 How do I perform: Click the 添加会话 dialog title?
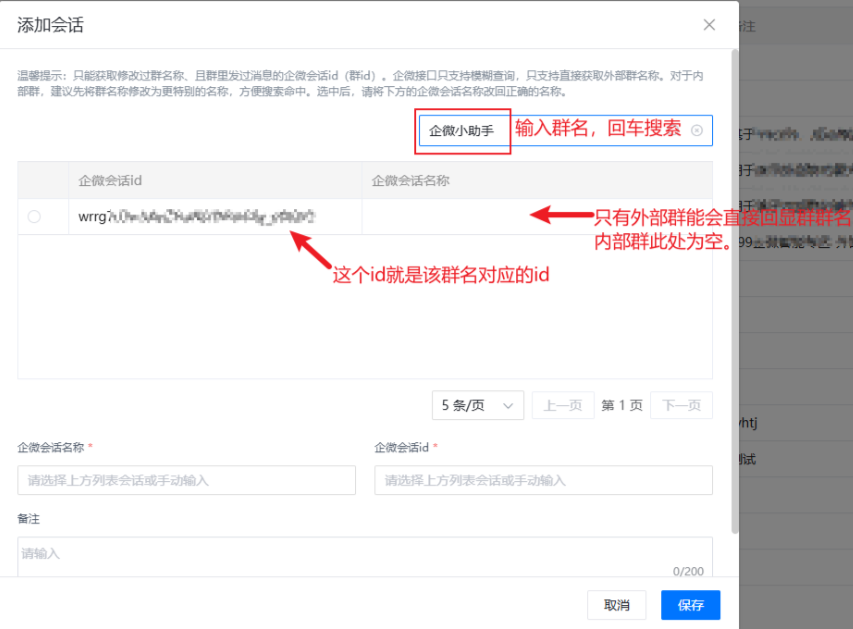50,25
